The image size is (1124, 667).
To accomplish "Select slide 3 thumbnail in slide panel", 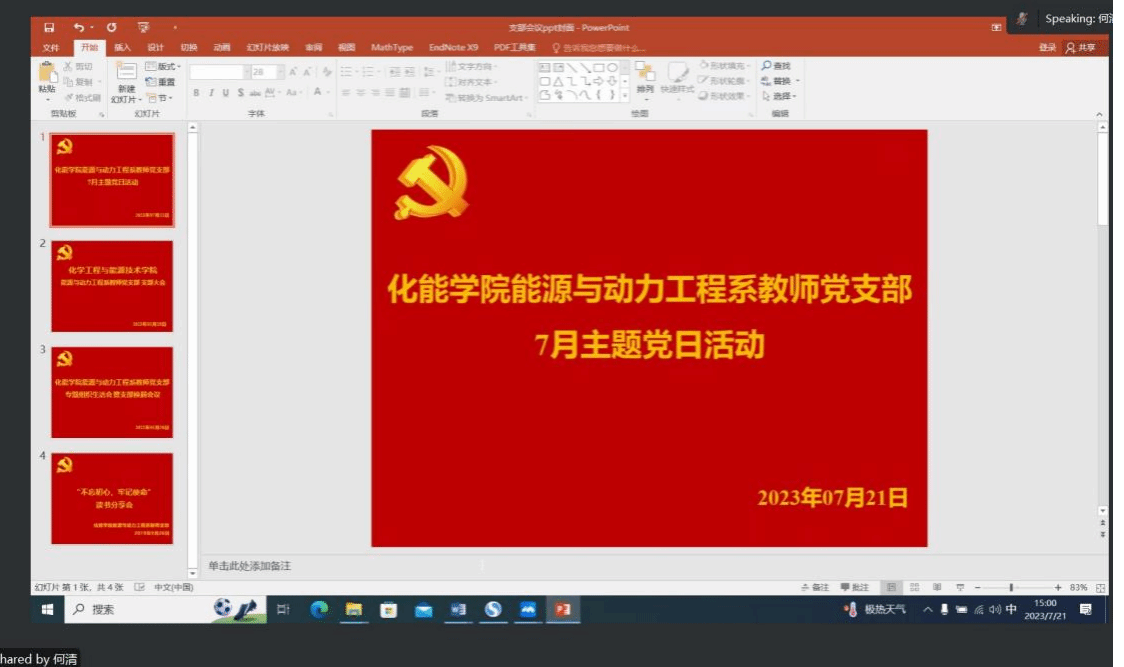I will [112, 392].
